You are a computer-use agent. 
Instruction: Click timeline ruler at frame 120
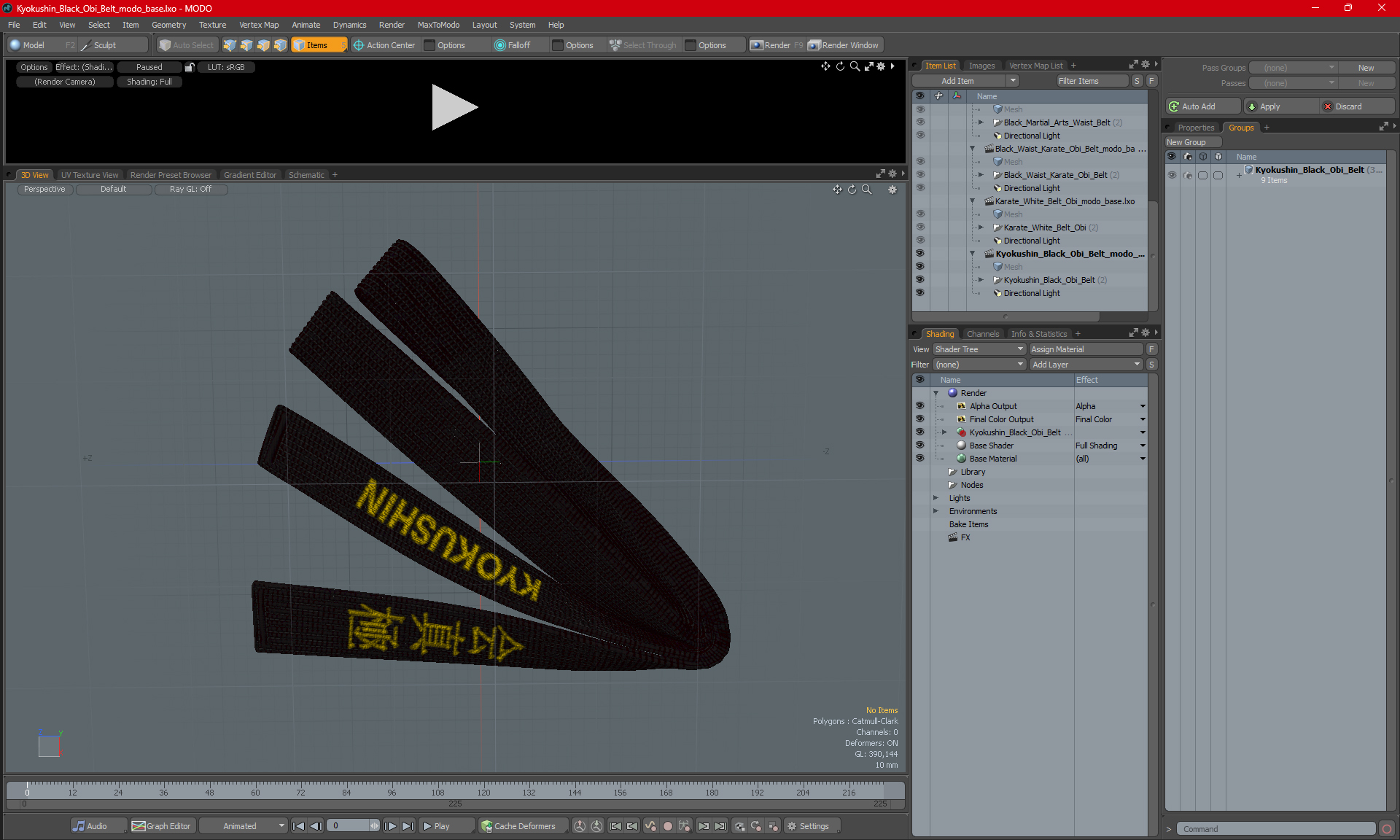[483, 791]
